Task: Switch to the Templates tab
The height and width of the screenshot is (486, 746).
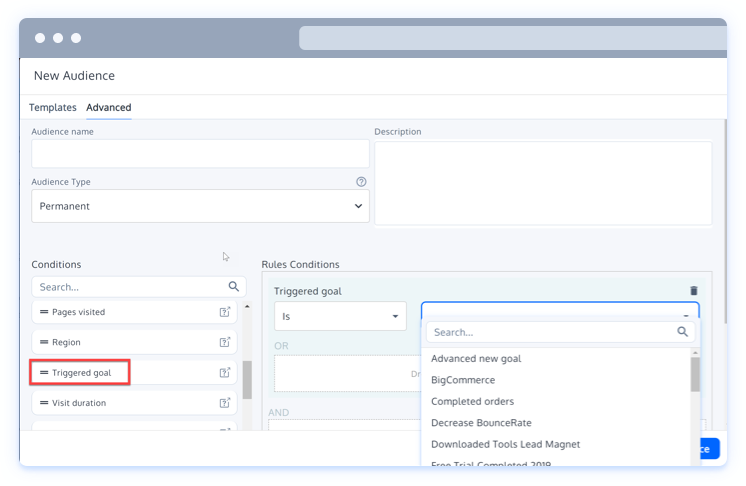Action: click(x=53, y=107)
